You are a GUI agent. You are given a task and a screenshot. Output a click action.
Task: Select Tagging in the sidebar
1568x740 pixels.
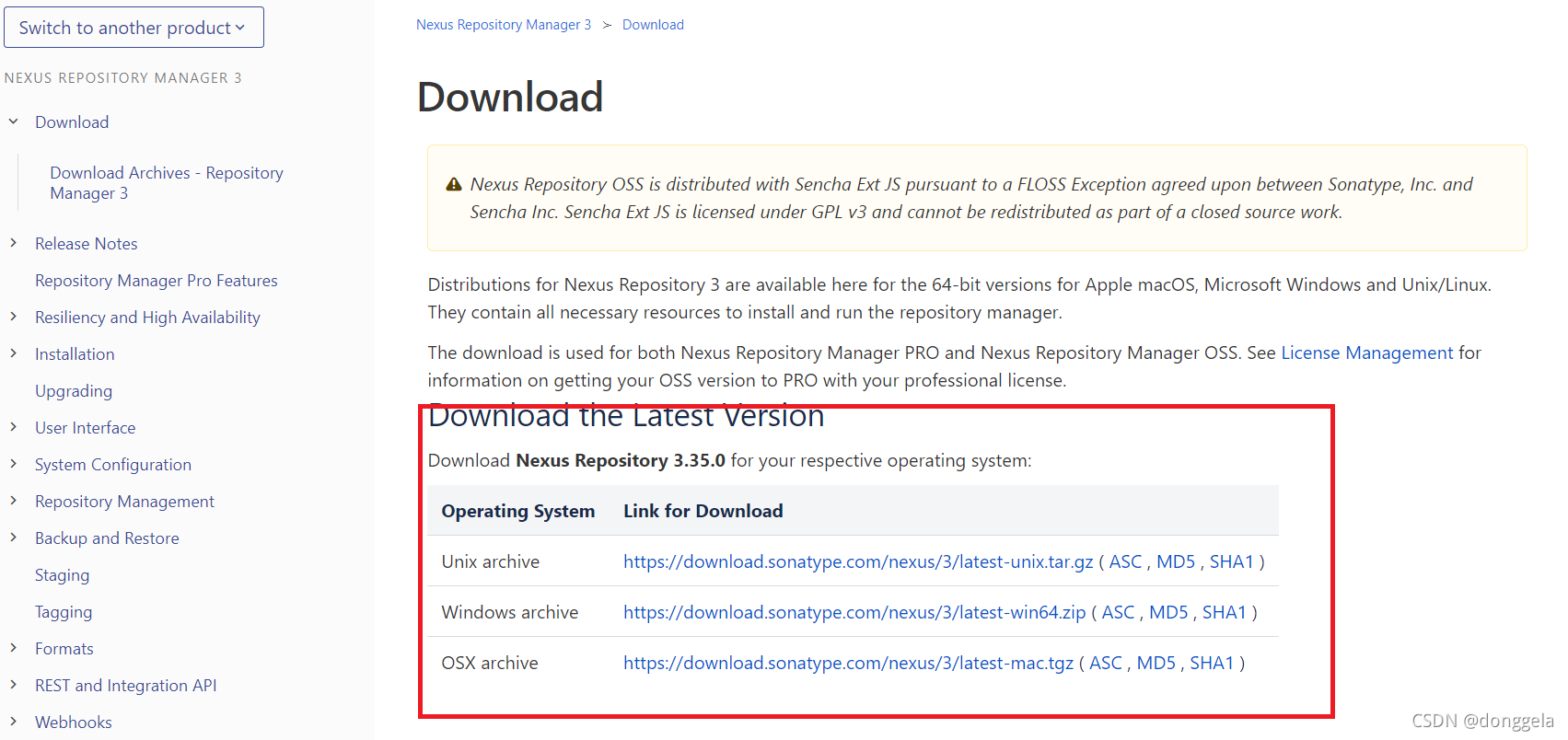point(64,612)
